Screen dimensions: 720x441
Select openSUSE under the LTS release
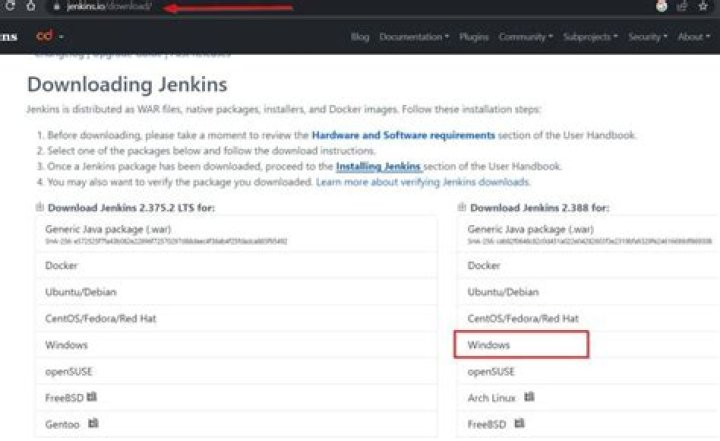pyautogui.click(x=236, y=371)
